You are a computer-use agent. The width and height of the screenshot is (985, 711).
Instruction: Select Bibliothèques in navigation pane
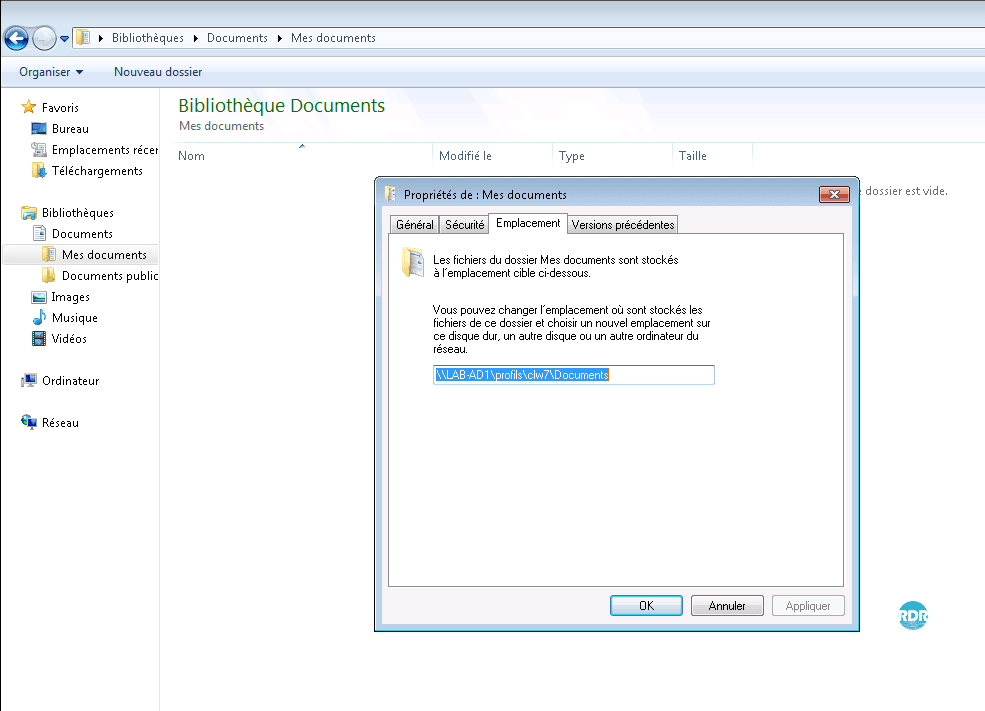(x=78, y=213)
